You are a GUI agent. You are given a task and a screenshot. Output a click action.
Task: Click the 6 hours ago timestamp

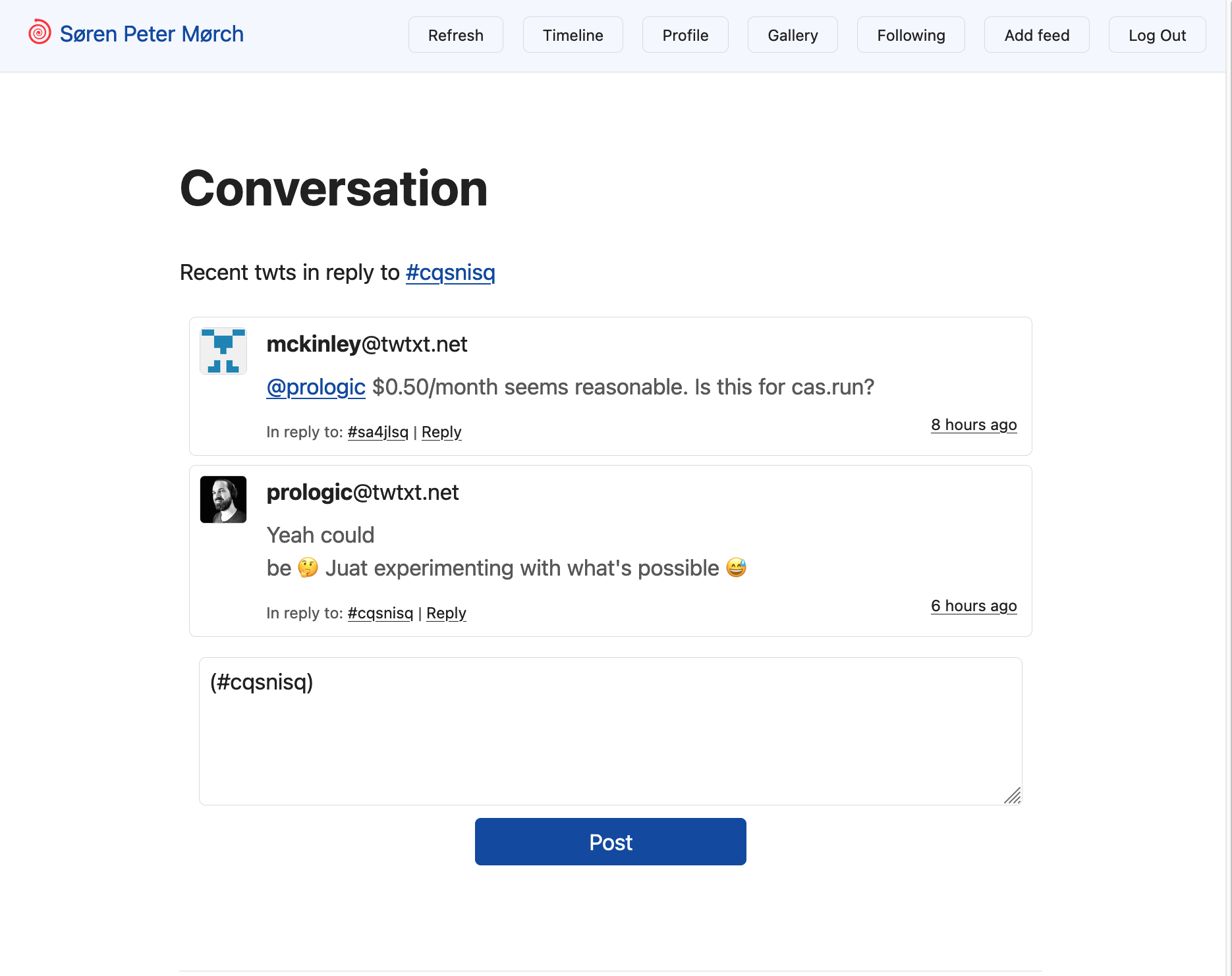[x=973, y=606]
